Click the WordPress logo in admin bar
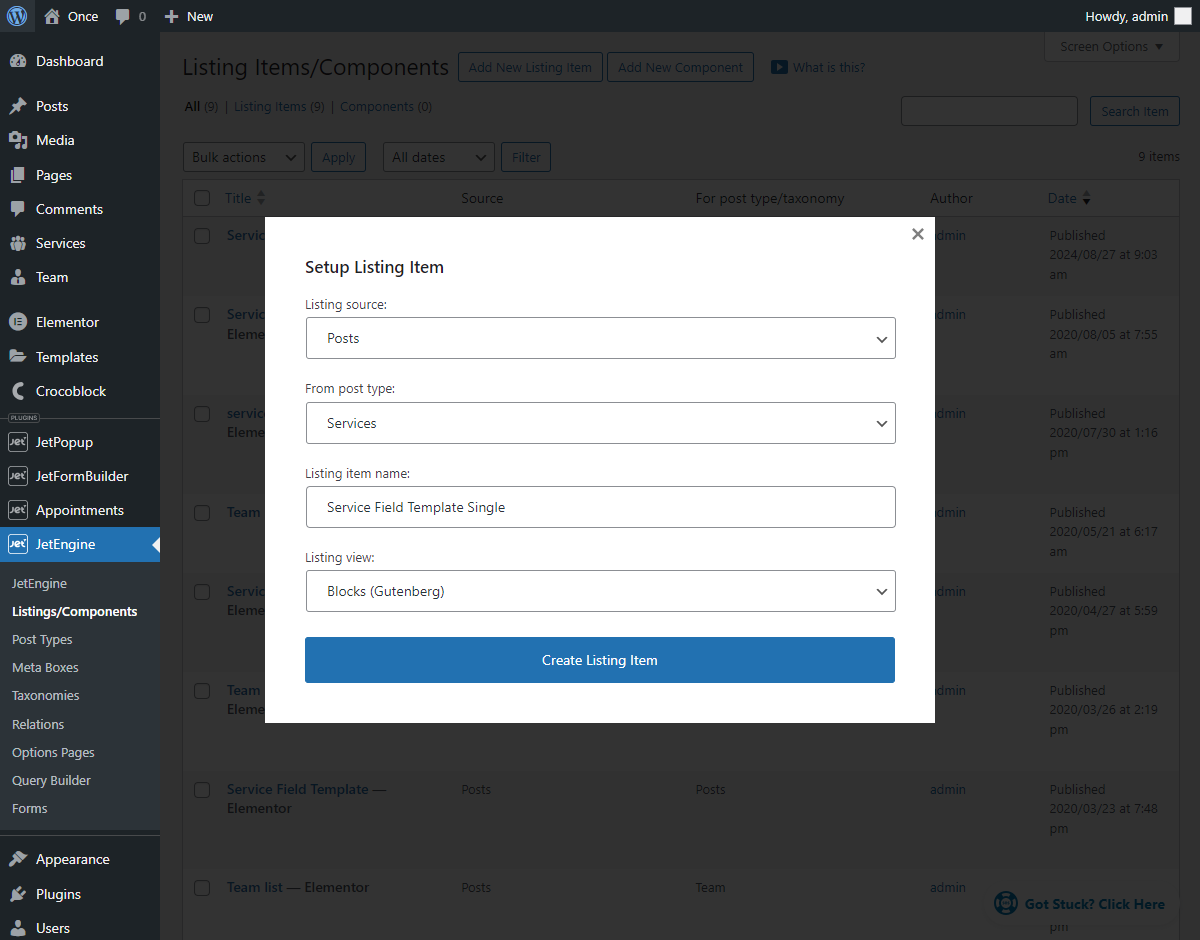 coord(17,16)
